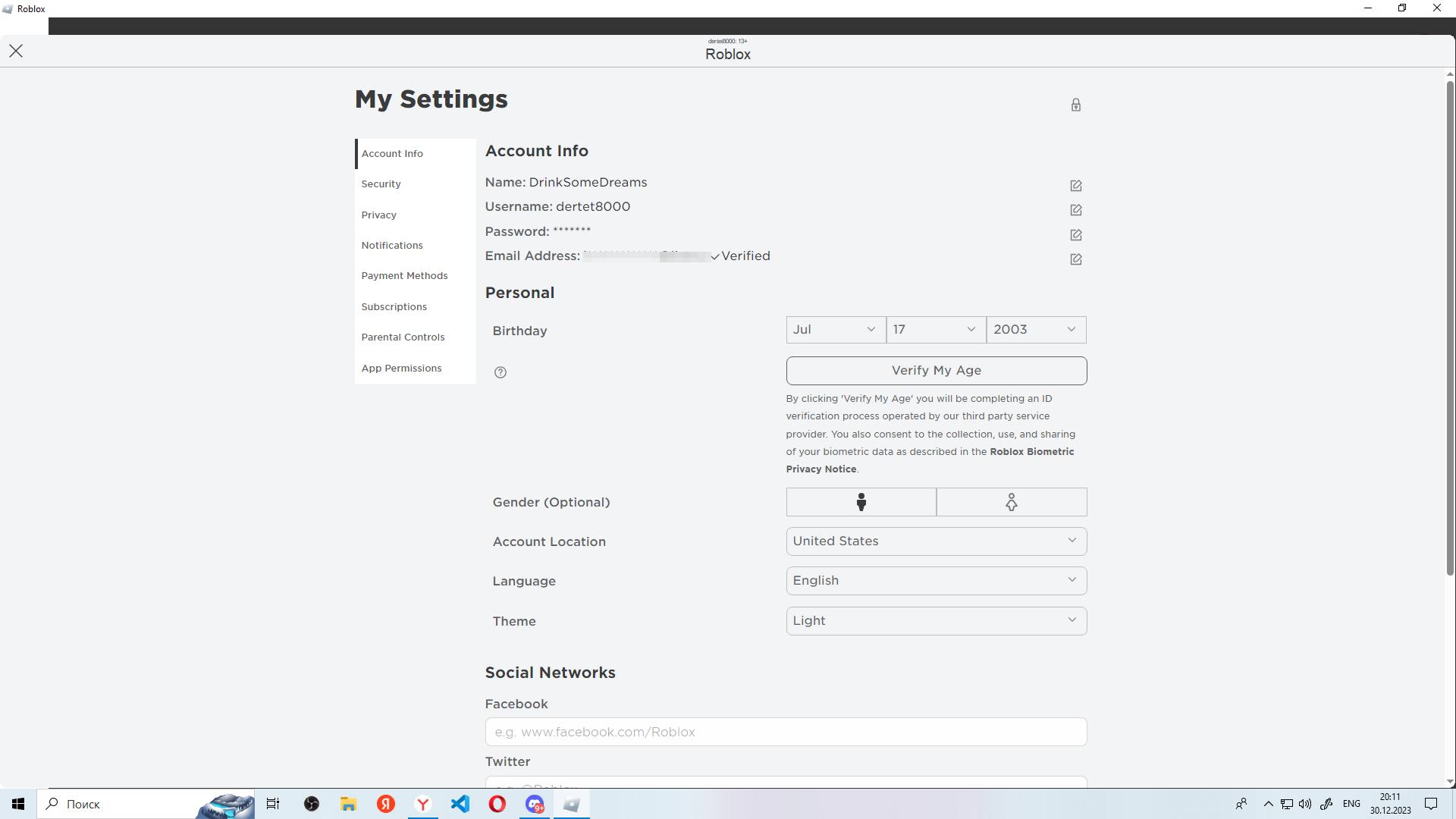Open the Account Location dropdown
1456x819 pixels.
point(936,541)
